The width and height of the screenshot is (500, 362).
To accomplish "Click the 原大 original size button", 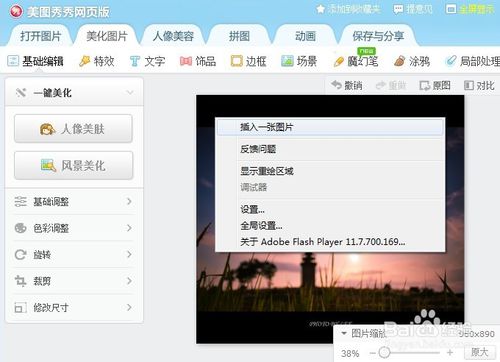I will pyautogui.click(x=479, y=352).
